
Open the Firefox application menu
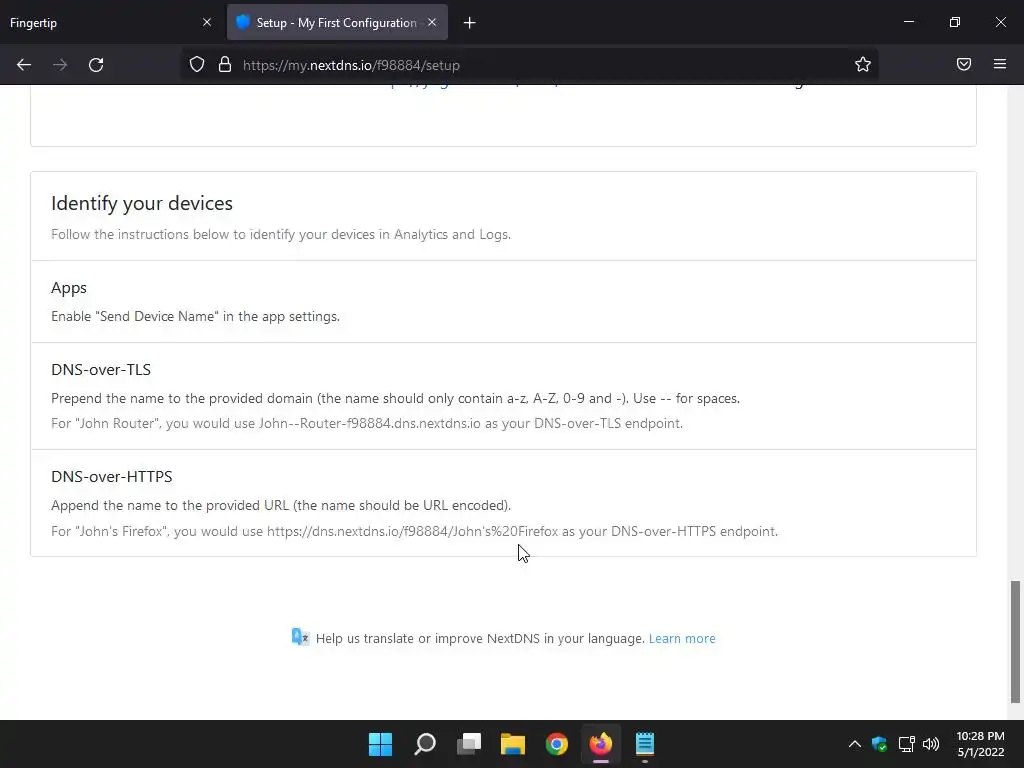1000,64
